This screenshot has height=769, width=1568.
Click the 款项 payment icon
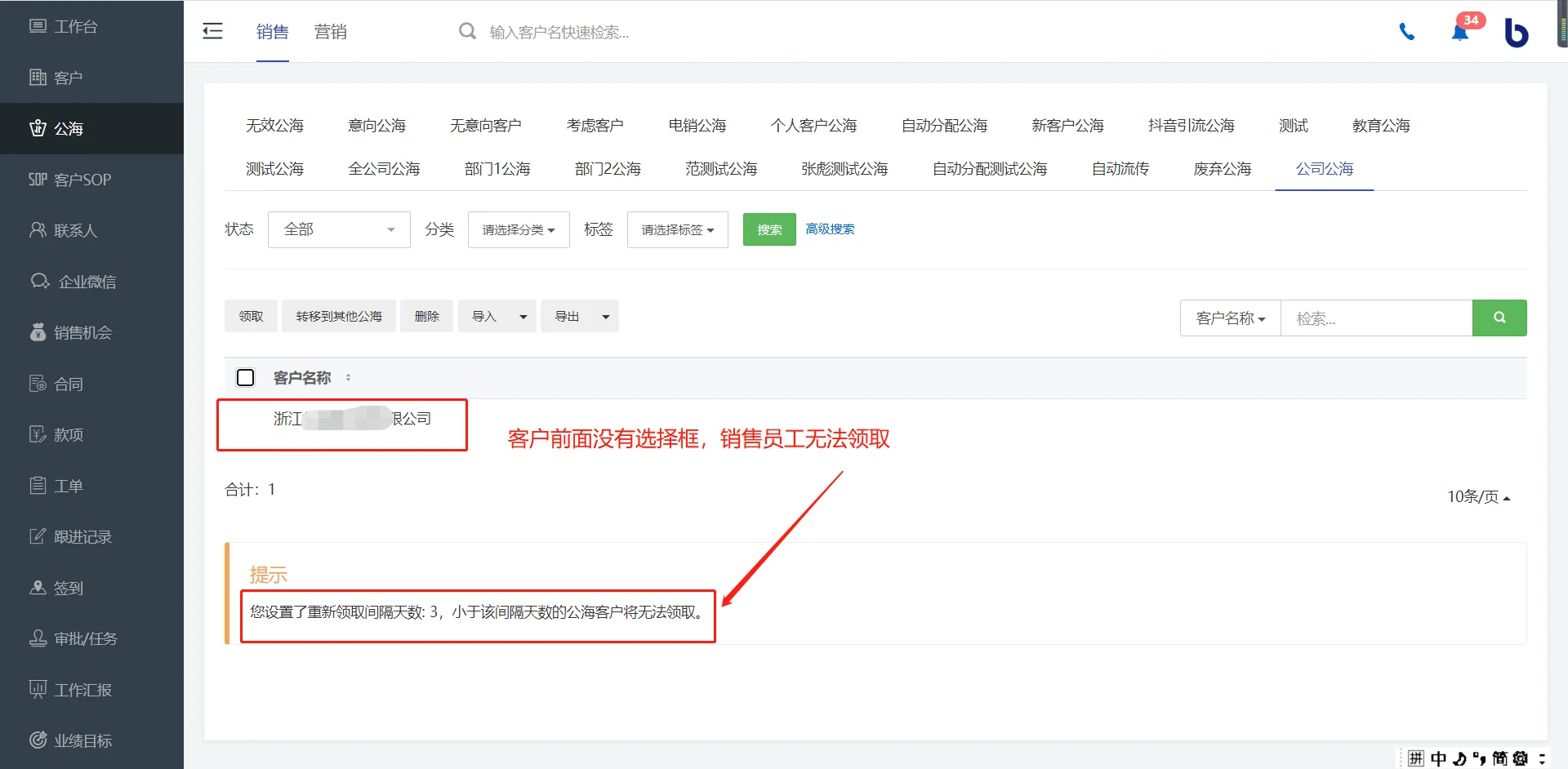[38, 434]
